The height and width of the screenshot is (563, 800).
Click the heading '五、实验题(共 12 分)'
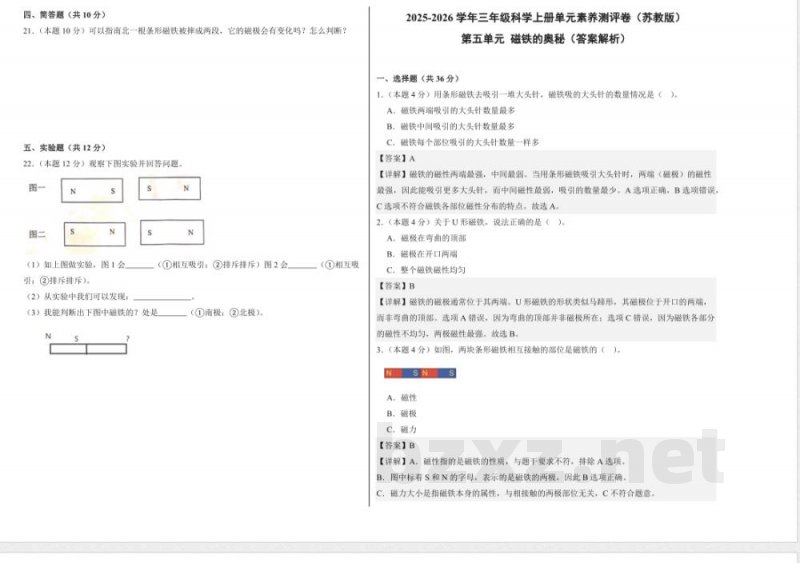click(65, 148)
